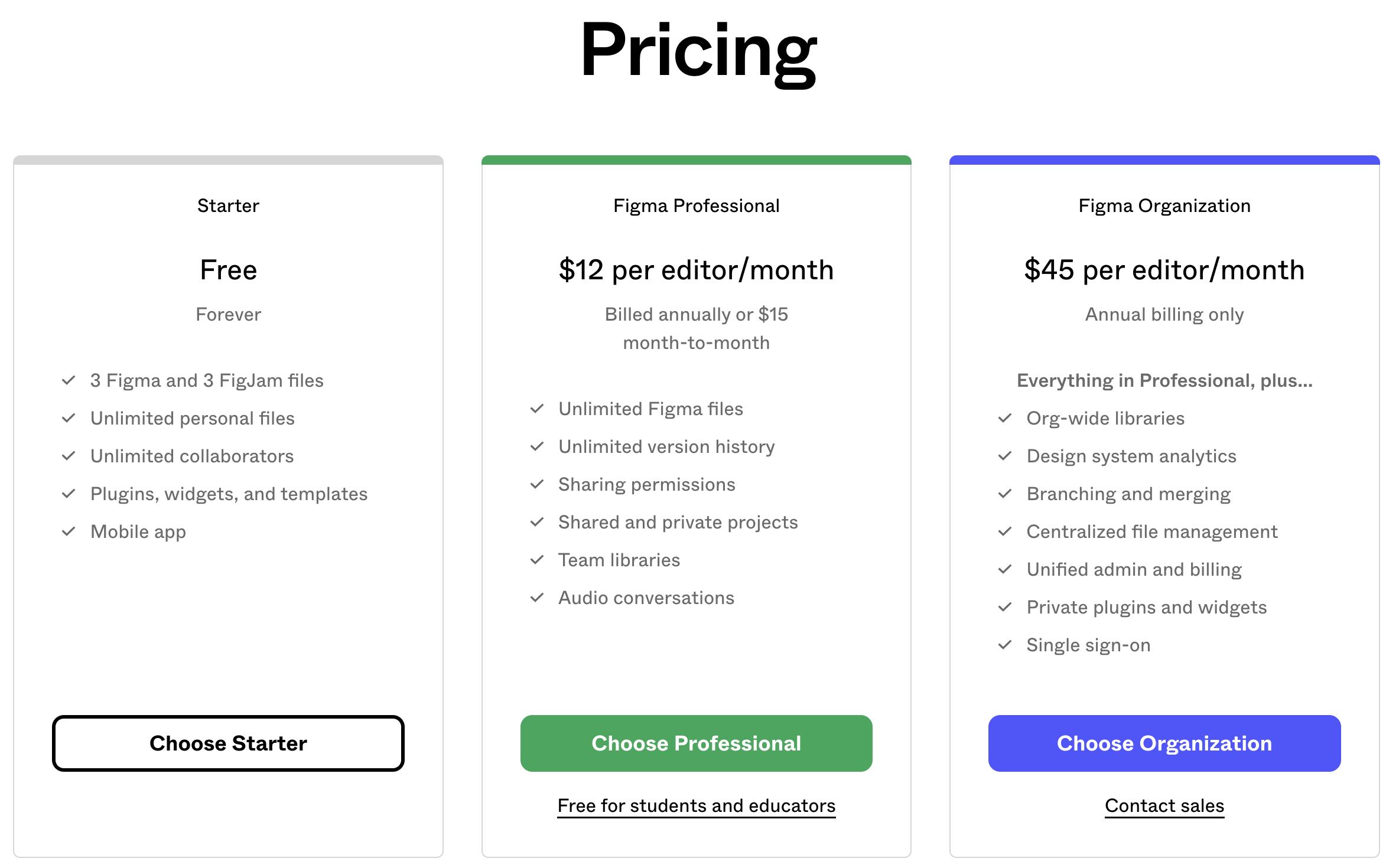Click checkmark next to Branching and merging
This screenshot has width=1399, height=868.
[x=1004, y=494]
